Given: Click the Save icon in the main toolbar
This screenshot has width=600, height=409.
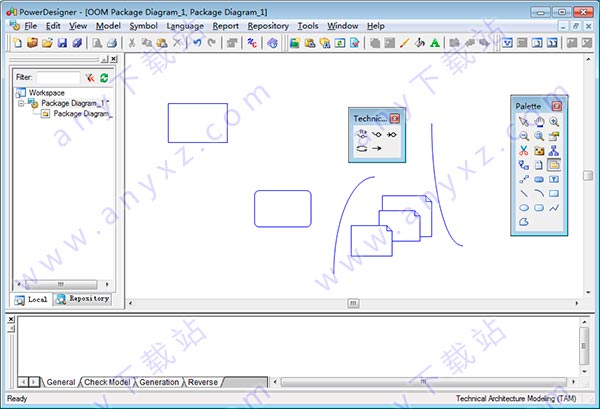Looking at the screenshot, I should tap(62, 43).
